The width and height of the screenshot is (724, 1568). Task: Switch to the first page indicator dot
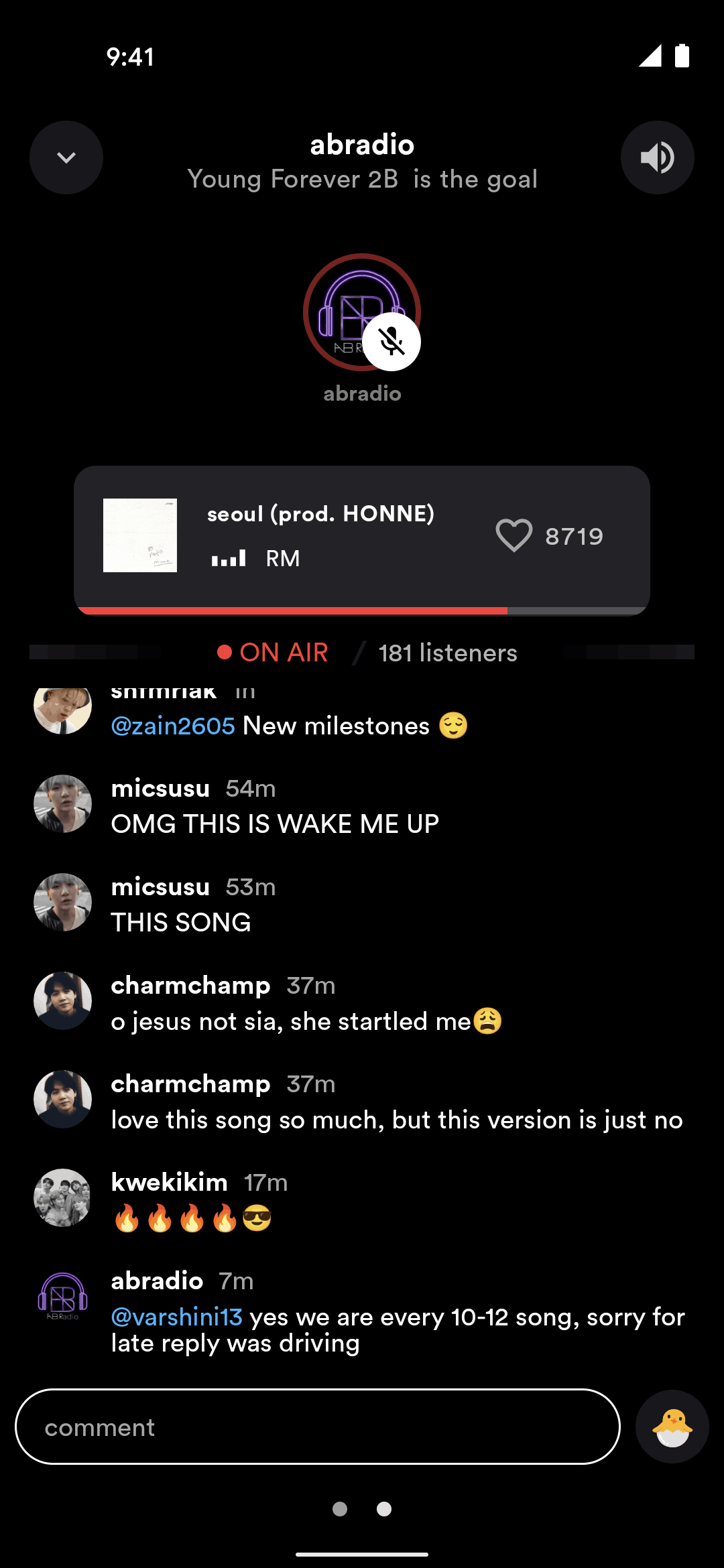click(340, 1508)
